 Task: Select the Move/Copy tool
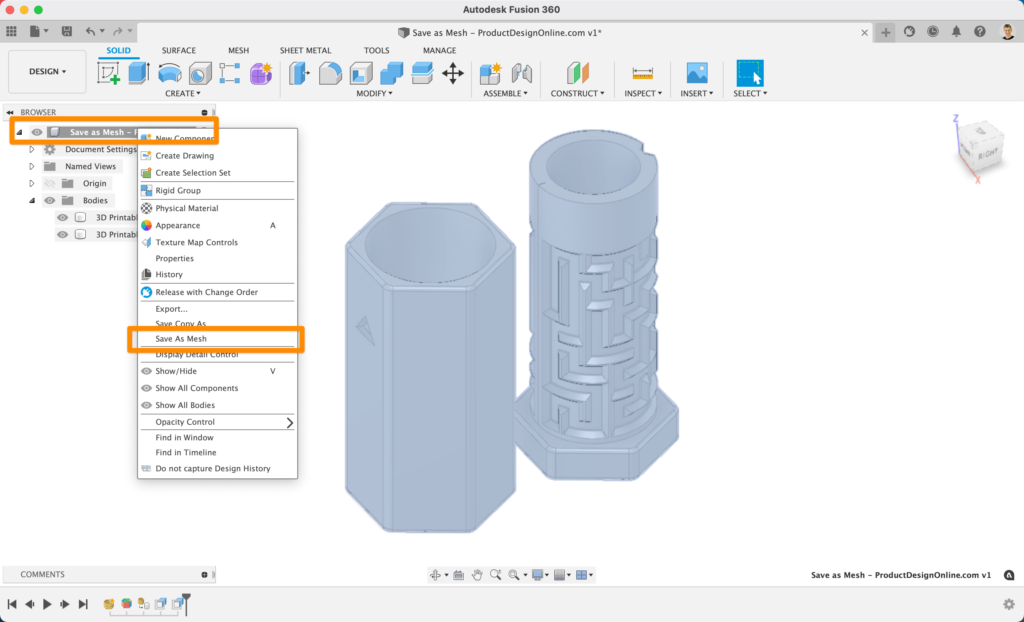pyautogui.click(x=453, y=73)
